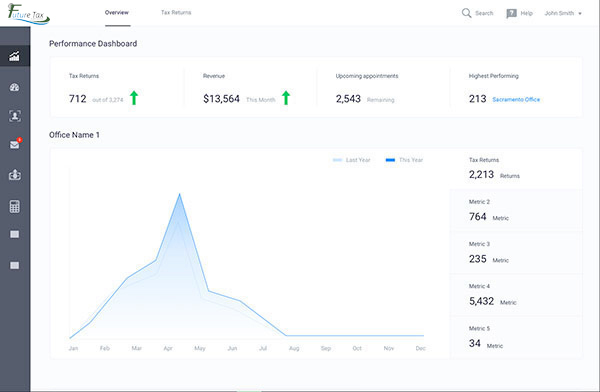Click the Highest Performing label
The width and height of the screenshot is (600, 392).
coord(494,76)
